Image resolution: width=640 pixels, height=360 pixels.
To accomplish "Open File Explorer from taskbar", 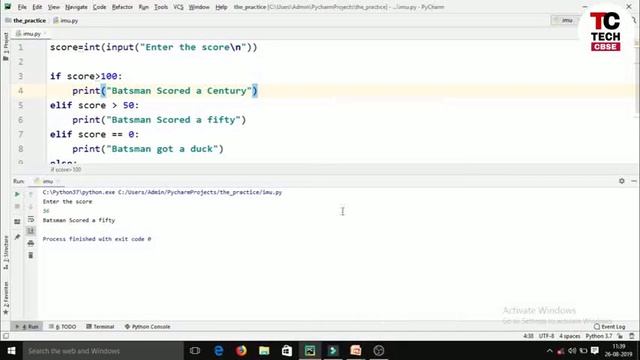I will click(264, 351).
